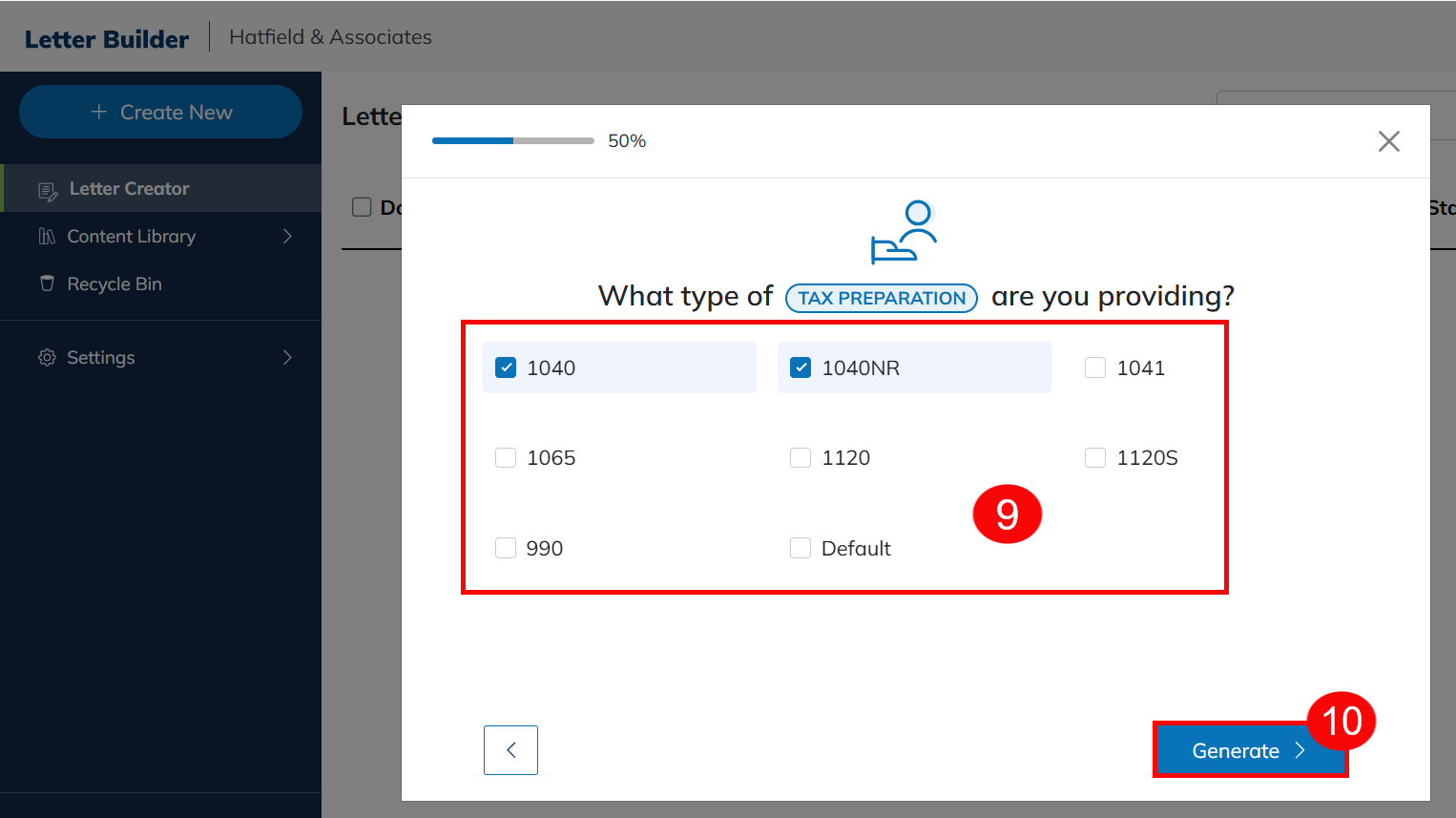The image size is (1456, 818).
Task: Click the Letter Creator sidebar icon
Action: pos(48,191)
